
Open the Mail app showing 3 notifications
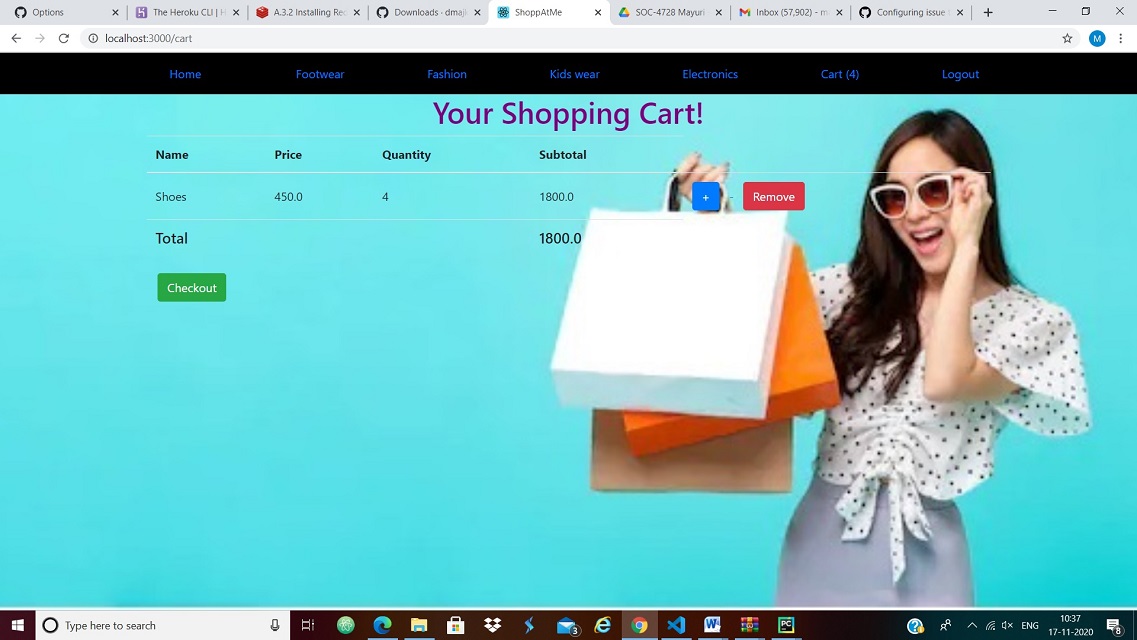566,625
